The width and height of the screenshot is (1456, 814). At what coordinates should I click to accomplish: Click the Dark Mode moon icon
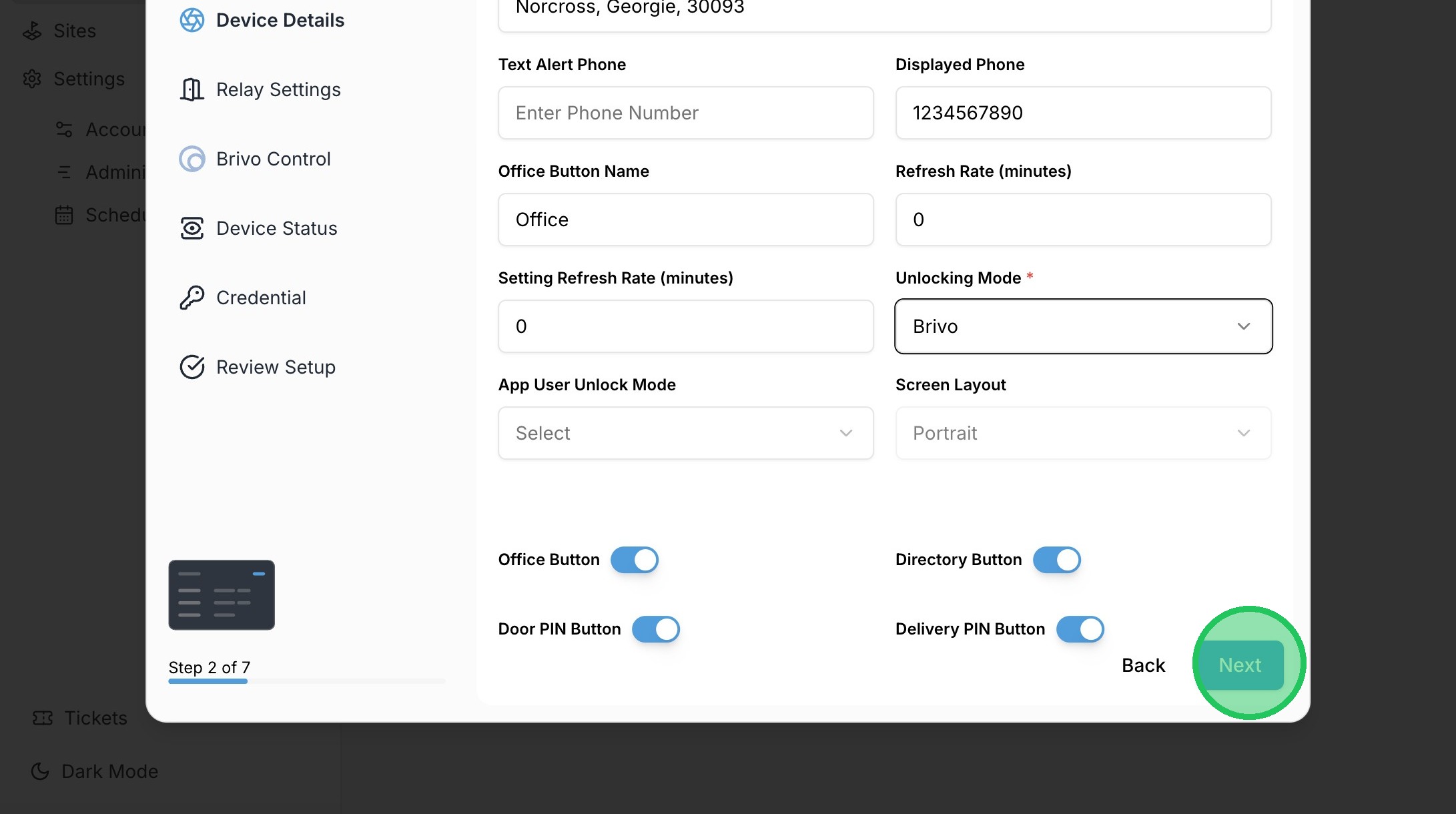[x=40, y=771]
